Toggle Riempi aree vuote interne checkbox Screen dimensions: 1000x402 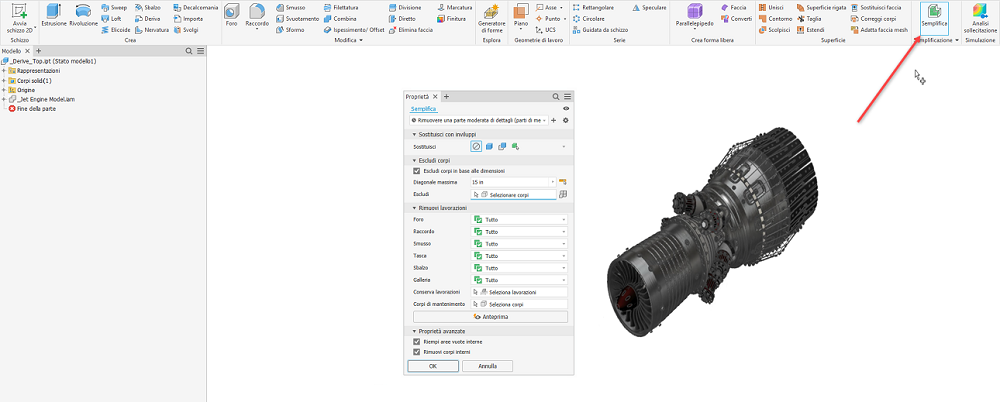417,342
